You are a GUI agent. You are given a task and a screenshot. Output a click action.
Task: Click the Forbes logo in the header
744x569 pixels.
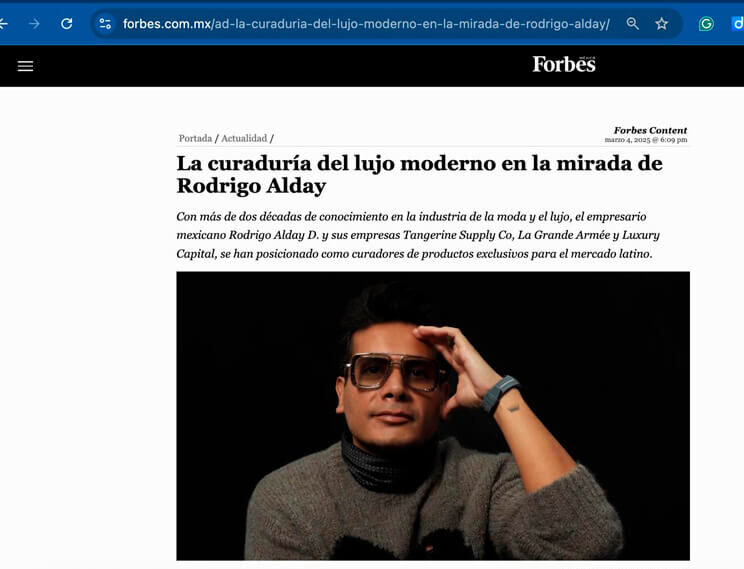[564, 65]
